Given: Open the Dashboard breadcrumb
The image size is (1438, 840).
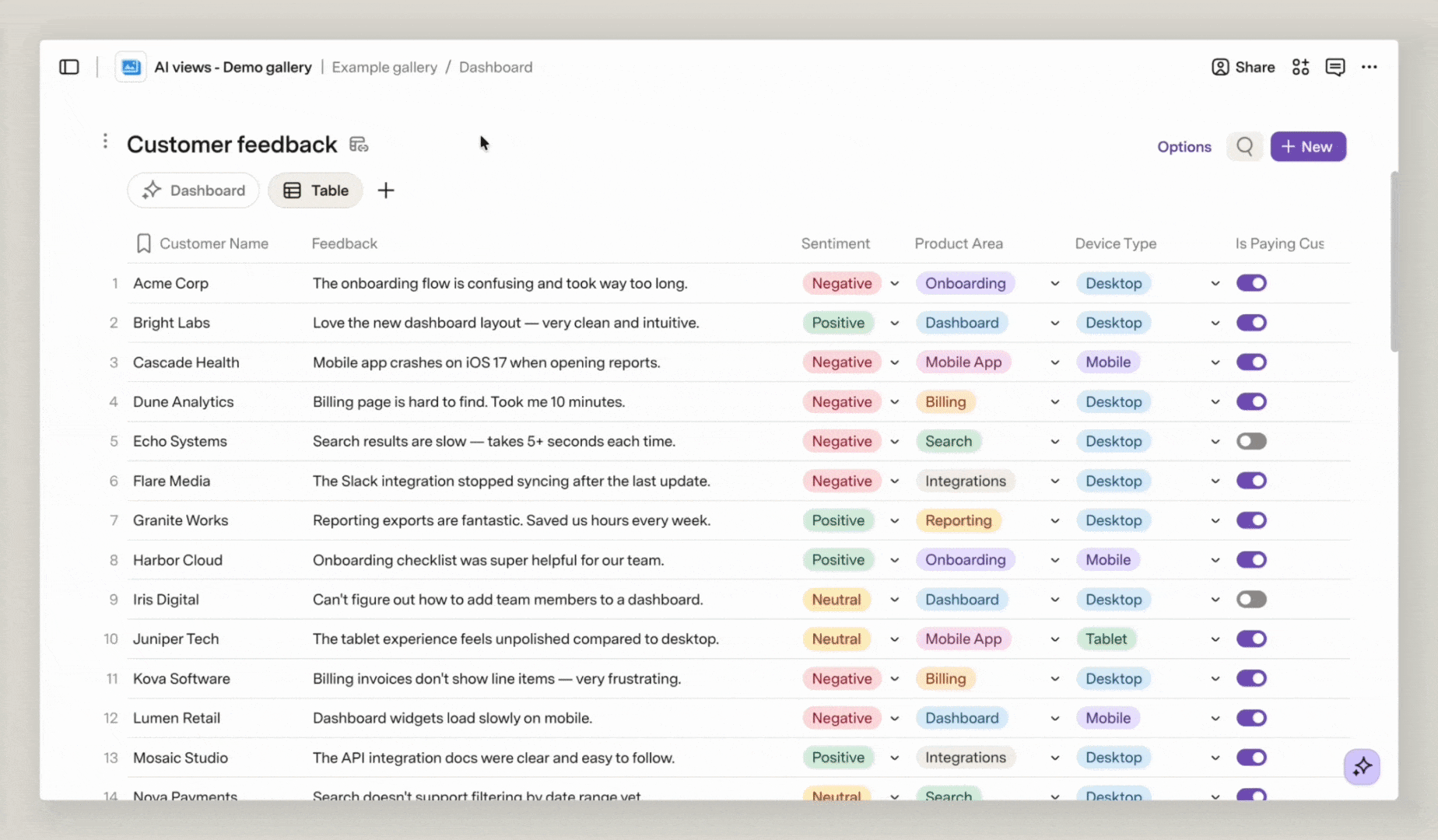Looking at the screenshot, I should coord(496,67).
